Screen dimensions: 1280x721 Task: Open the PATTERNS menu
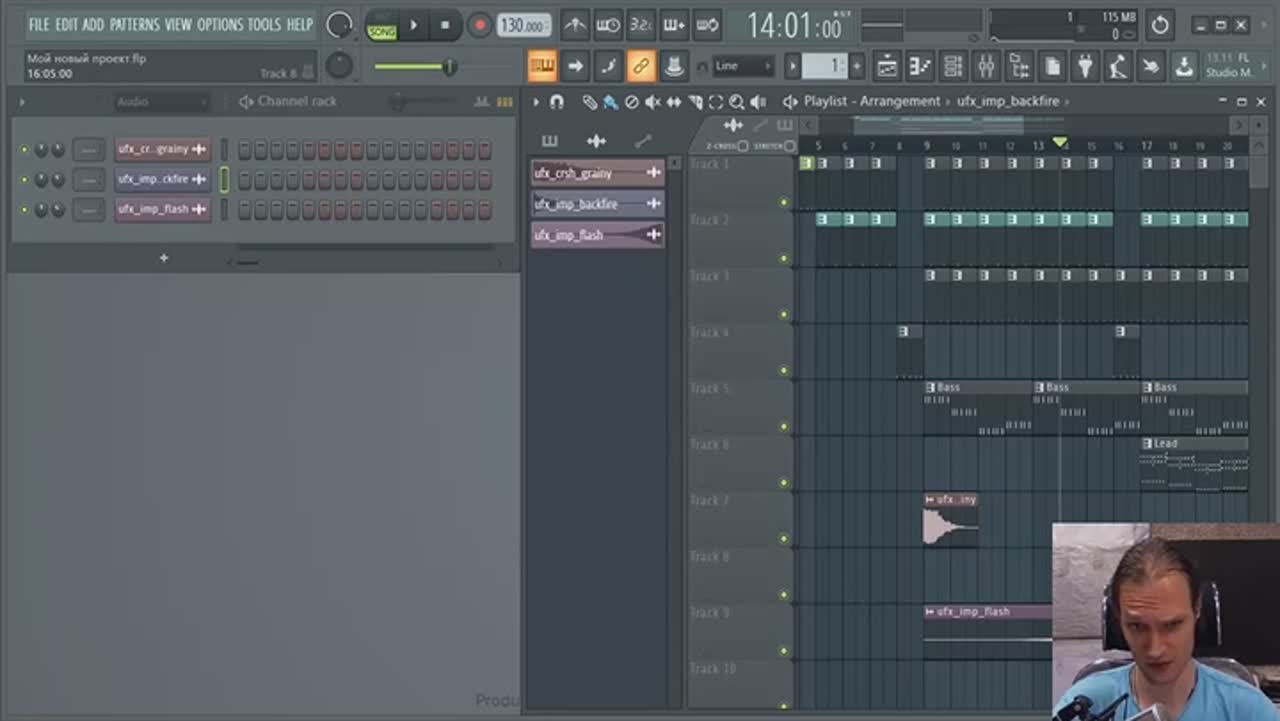pyautogui.click(x=134, y=24)
